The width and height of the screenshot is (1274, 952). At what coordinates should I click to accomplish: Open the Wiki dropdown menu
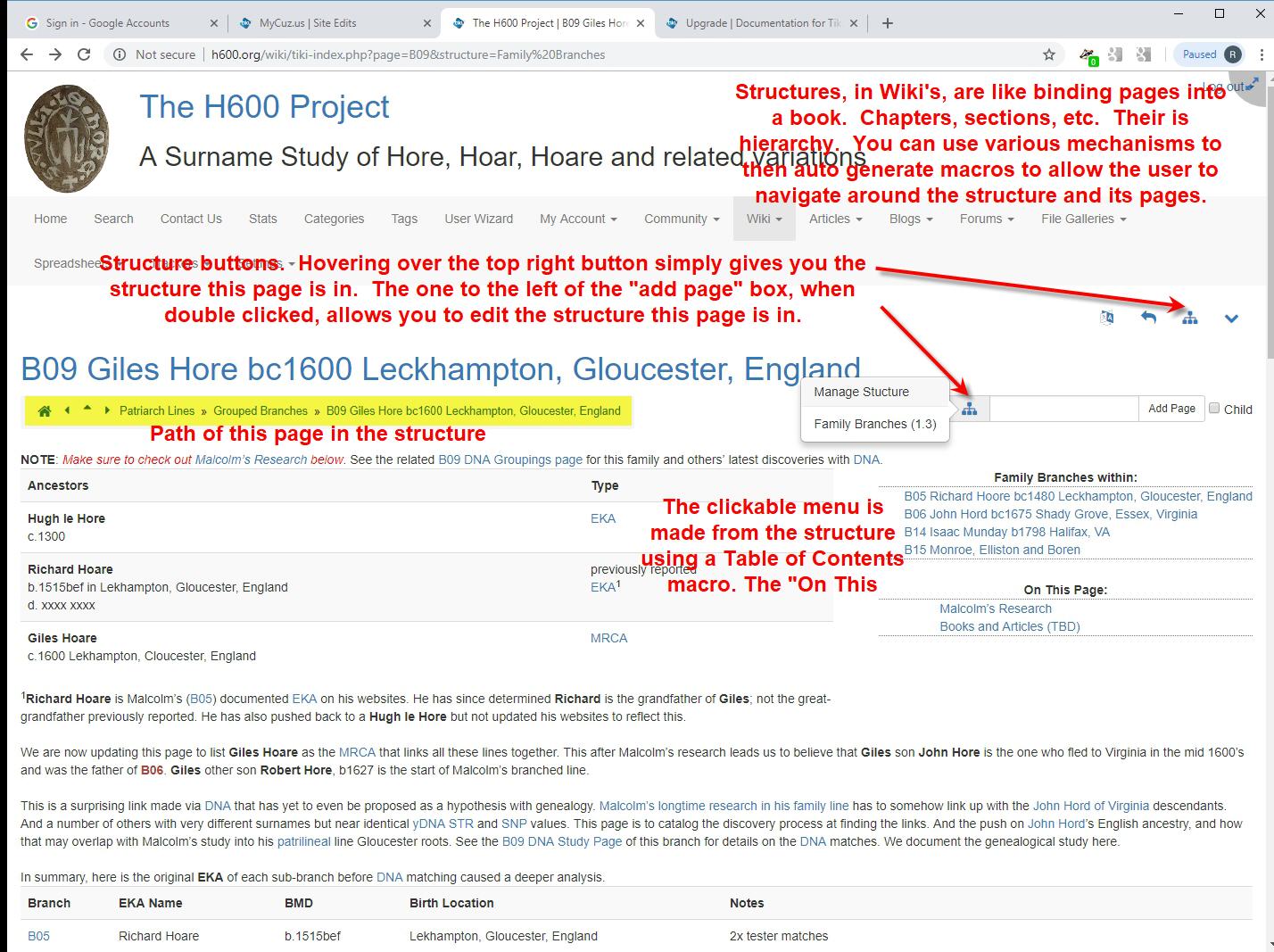(x=764, y=219)
